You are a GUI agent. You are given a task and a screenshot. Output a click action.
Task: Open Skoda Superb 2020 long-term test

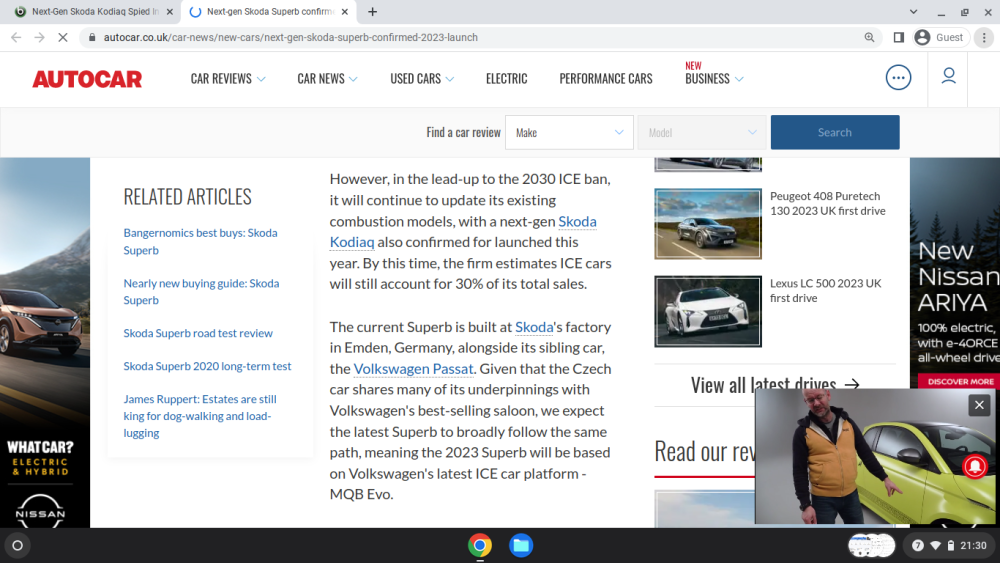point(207,366)
